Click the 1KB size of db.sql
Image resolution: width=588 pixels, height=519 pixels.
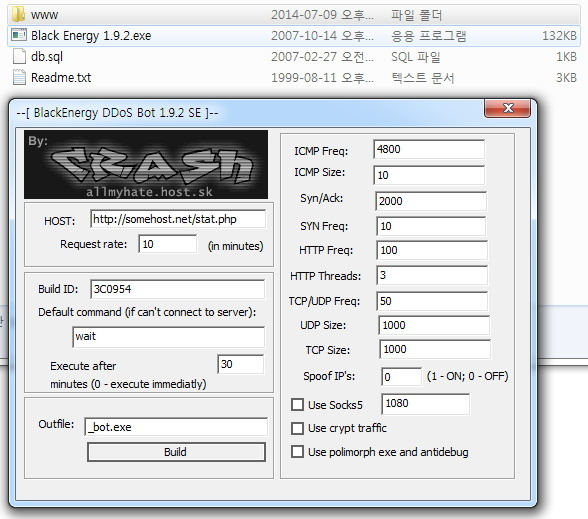(566, 57)
